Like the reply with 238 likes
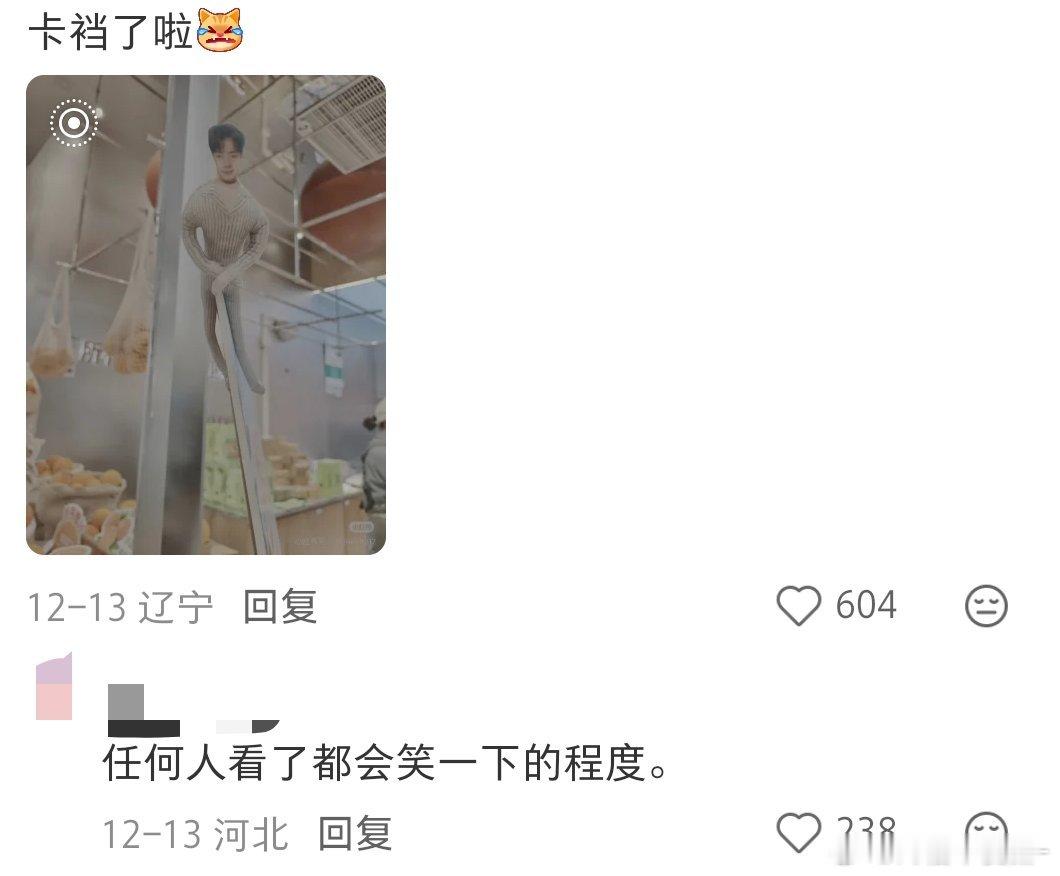 tap(798, 832)
